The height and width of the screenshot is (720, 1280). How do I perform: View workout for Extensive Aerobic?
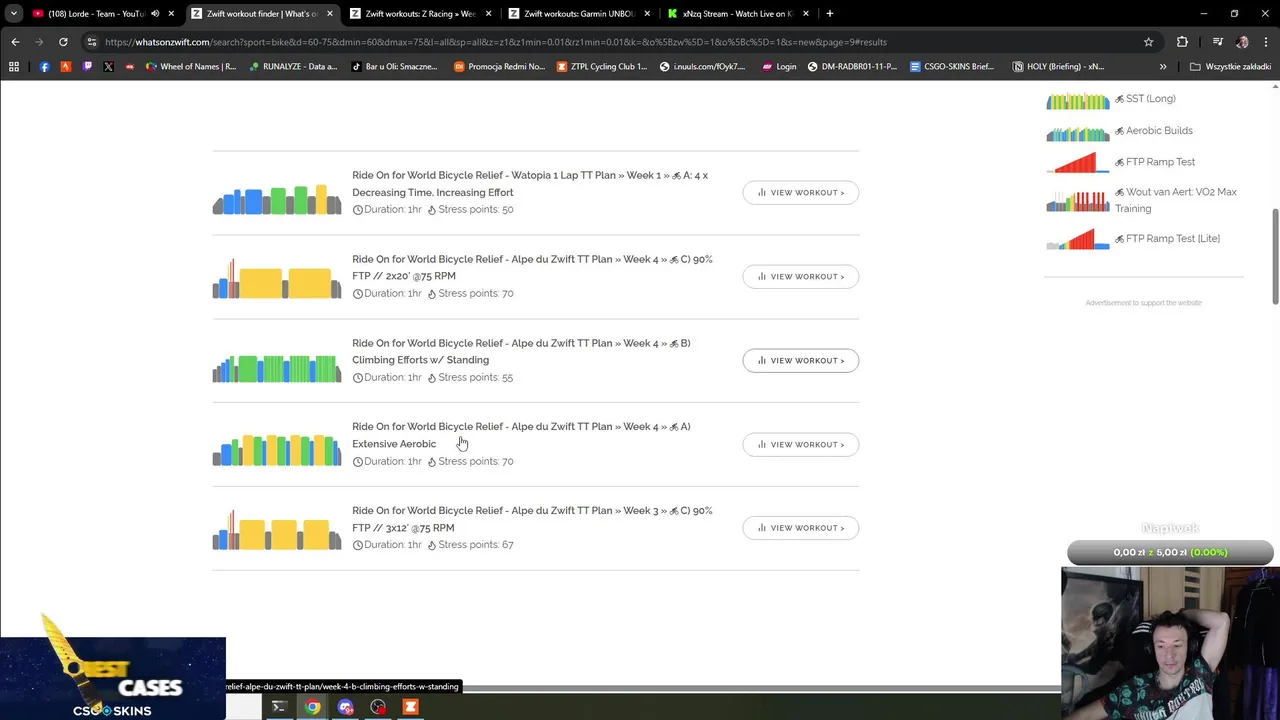tap(800, 445)
